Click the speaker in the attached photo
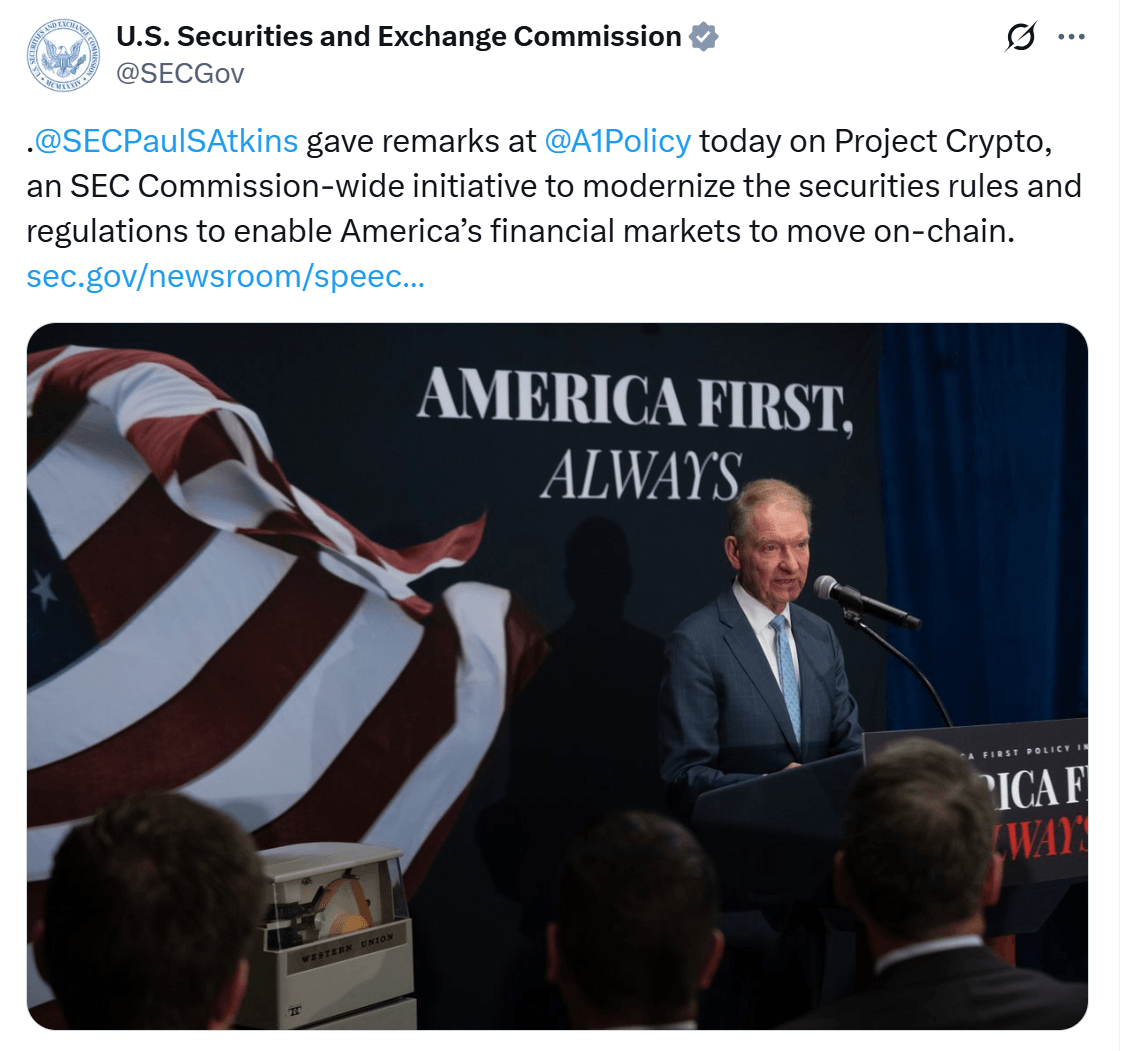The width and height of the screenshot is (1123, 1051). [x=762, y=640]
